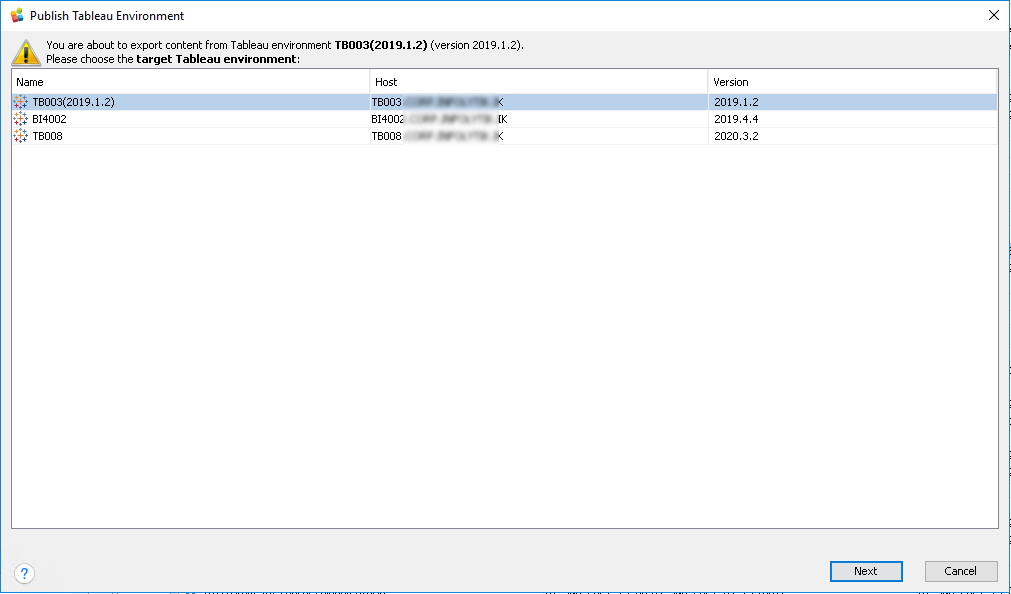Select the BI4002 environment name

49,119
